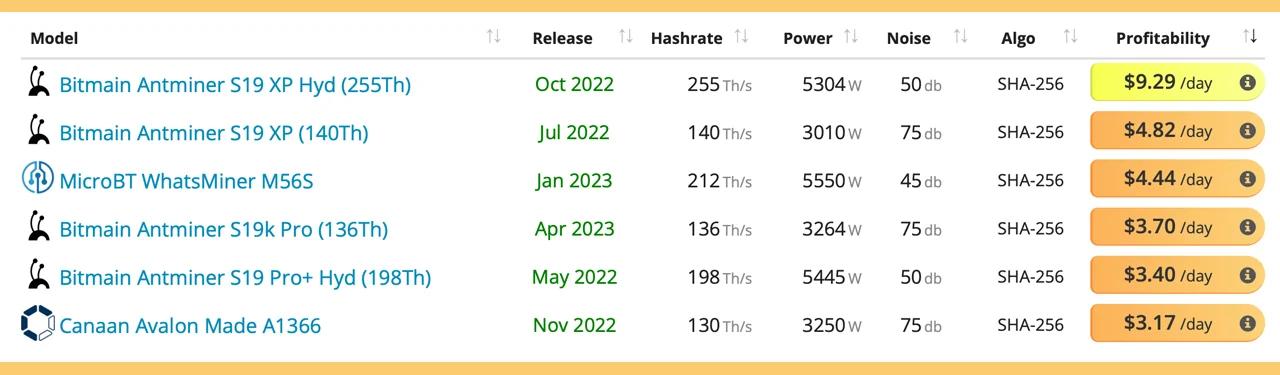Toggle Profitability column sort direction
Screen dimensions: 1280x375
pos(1250,37)
